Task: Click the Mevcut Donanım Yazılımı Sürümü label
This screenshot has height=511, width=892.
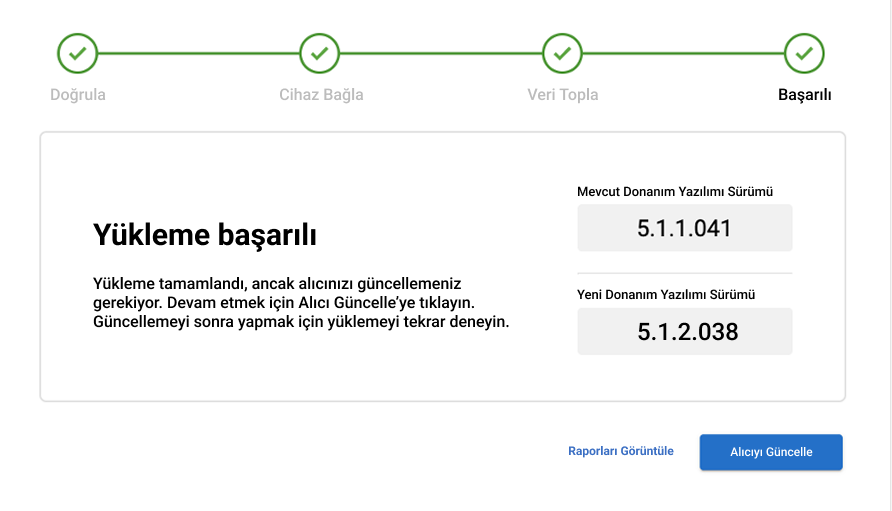Action: 675,191
